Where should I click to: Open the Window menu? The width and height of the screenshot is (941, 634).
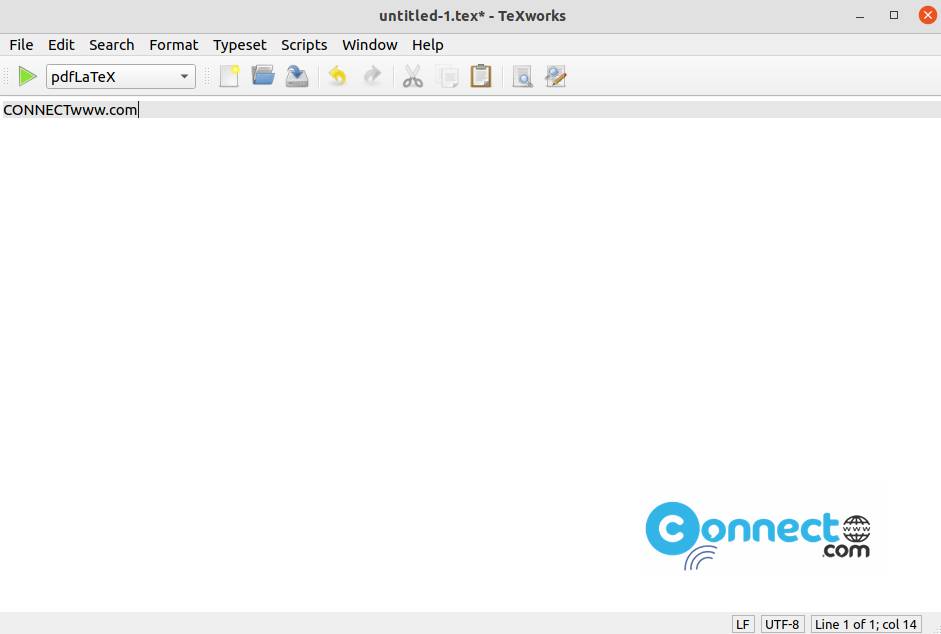tap(370, 45)
